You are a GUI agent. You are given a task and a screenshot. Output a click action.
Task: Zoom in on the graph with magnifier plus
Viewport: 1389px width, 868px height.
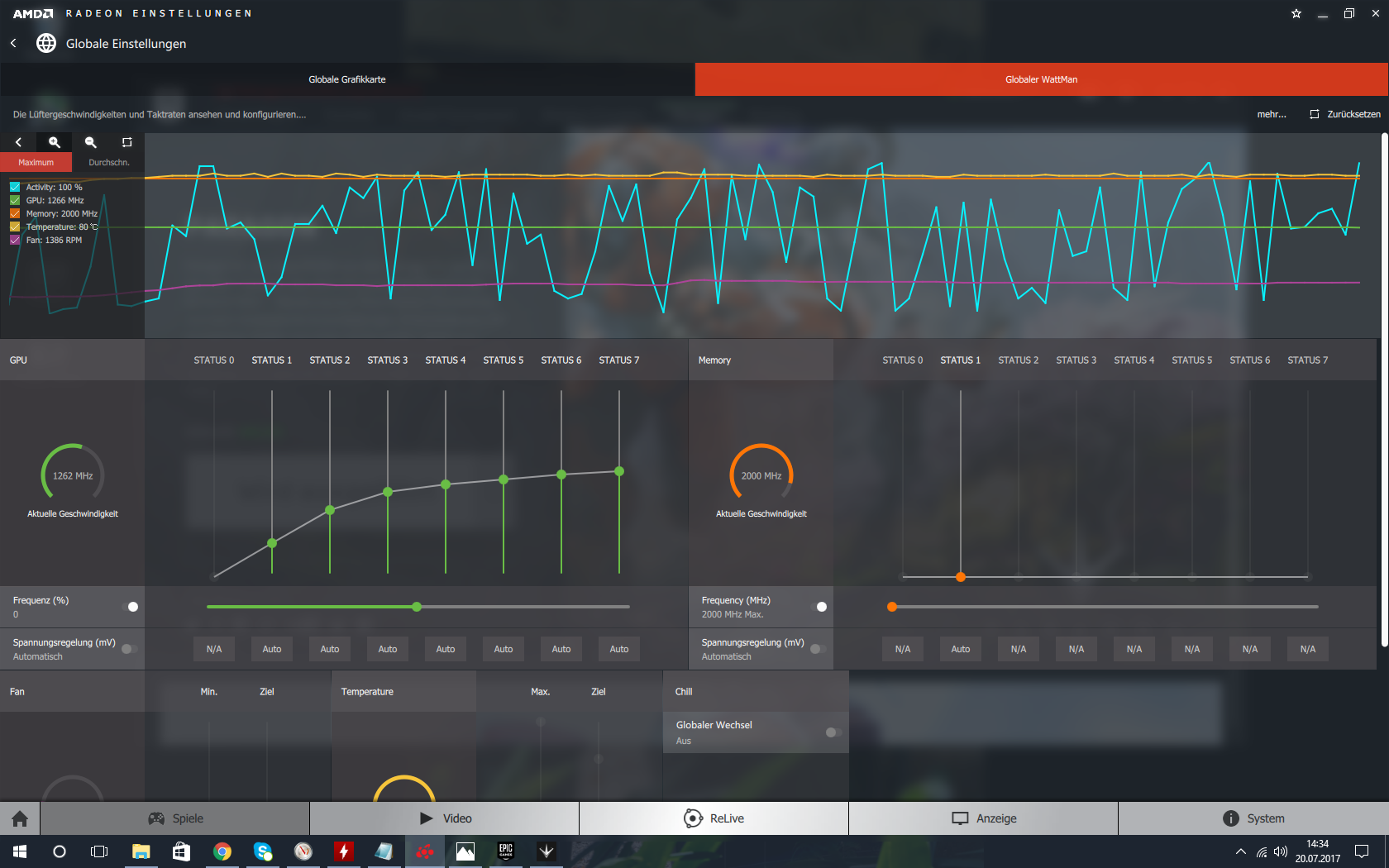(55, 142)
